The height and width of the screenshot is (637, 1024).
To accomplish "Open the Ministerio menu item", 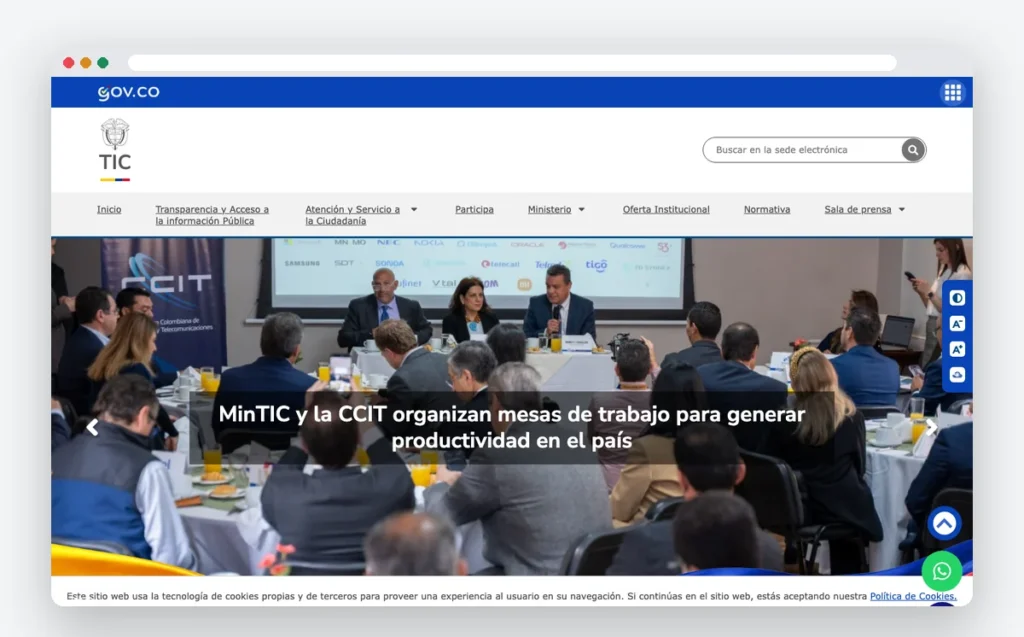I will (549, 210).
